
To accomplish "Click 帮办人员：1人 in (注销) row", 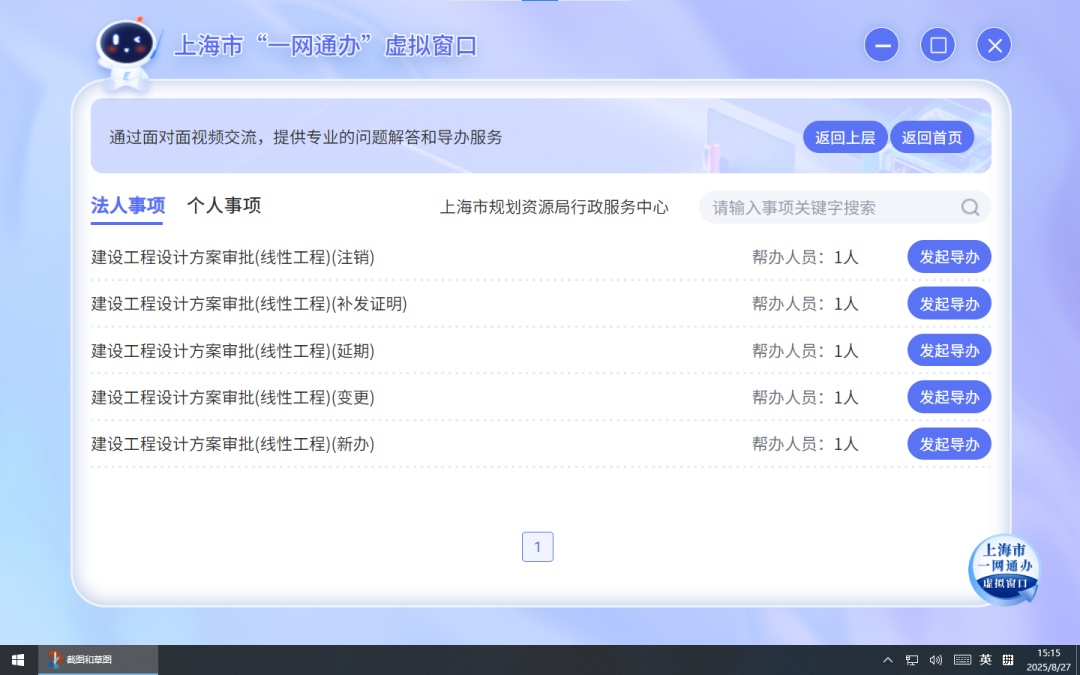I will click(x=804, y=258).
